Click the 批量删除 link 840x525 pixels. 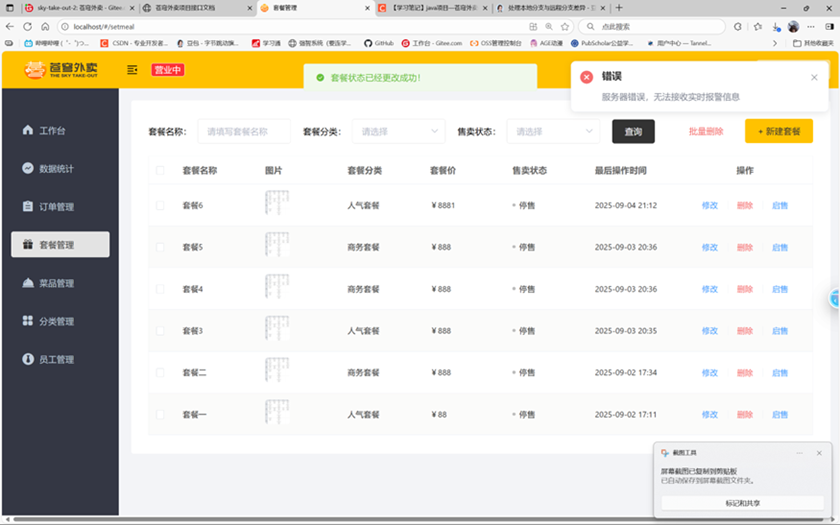(706, 131)
